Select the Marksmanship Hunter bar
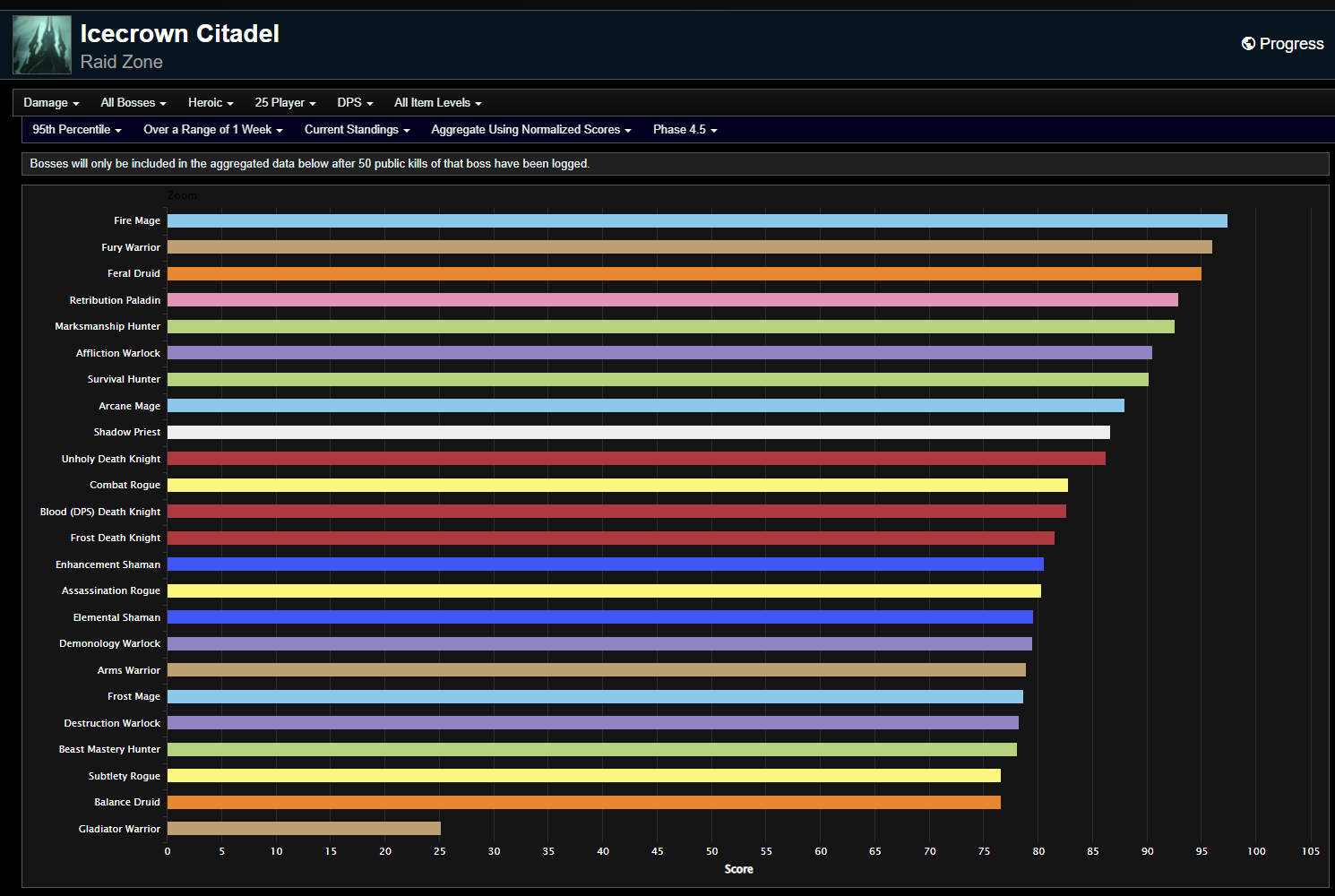This screenshot has width=1335, height=896. pos(671,326)
